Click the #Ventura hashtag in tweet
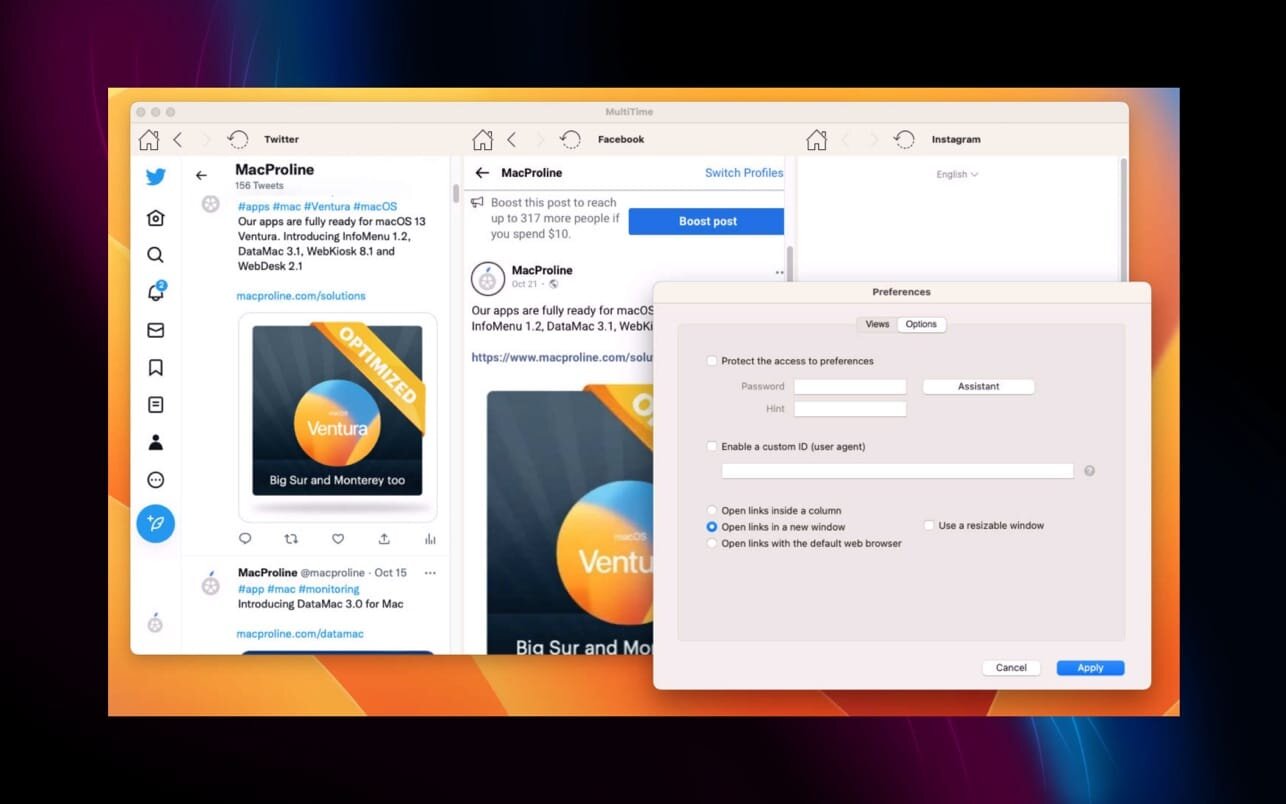1286x804 pixels. click(326, 206)
